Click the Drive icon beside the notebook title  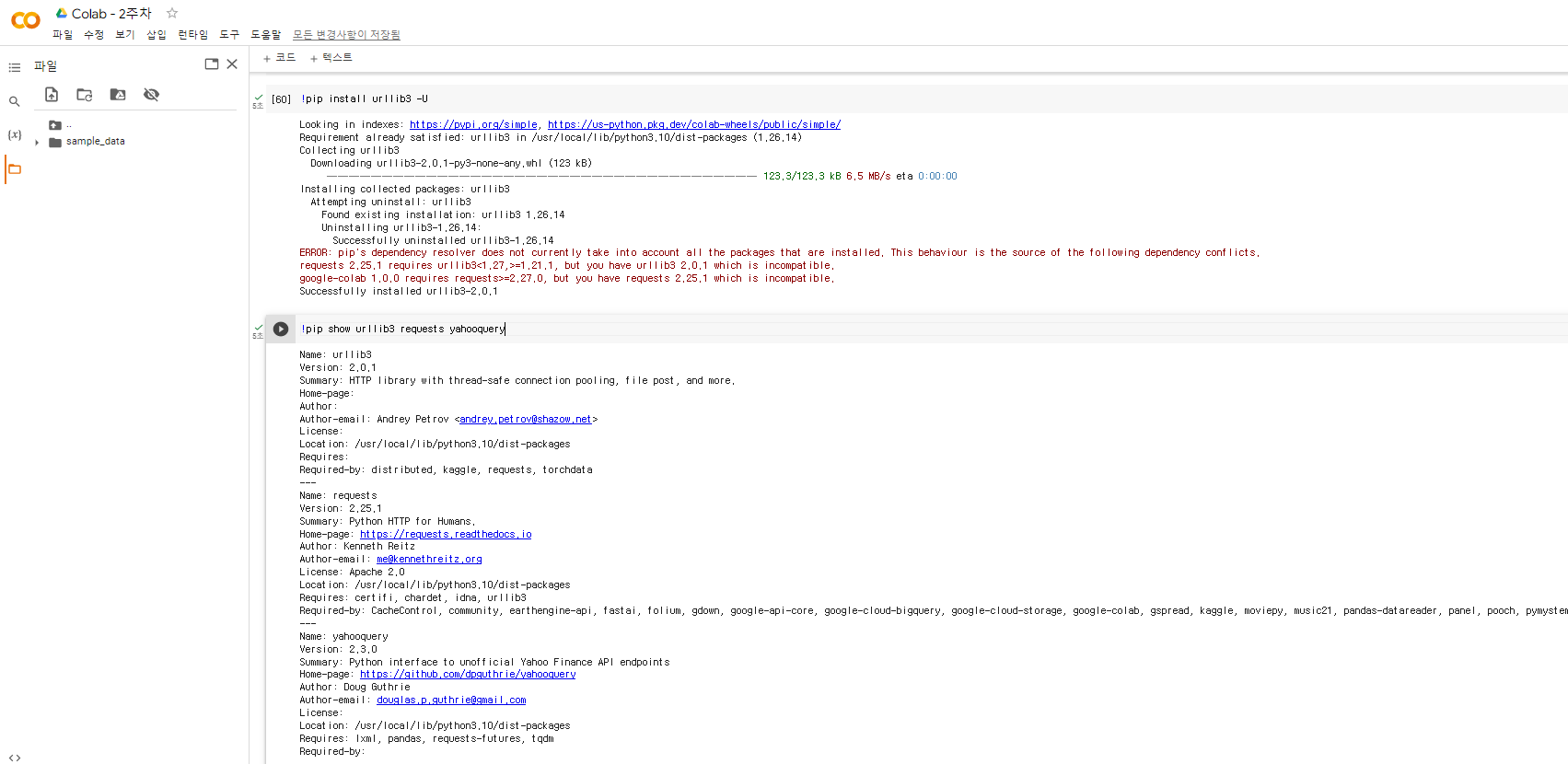coord(62,13)
